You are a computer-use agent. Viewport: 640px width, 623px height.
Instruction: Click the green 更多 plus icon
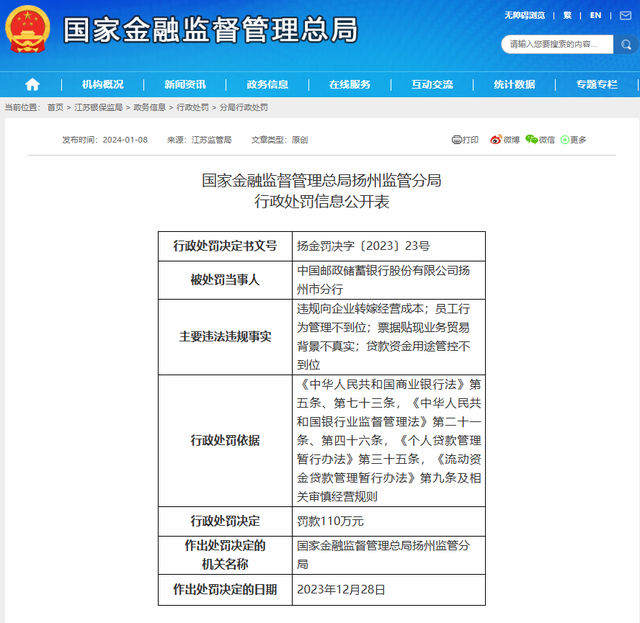pos(565,140)
